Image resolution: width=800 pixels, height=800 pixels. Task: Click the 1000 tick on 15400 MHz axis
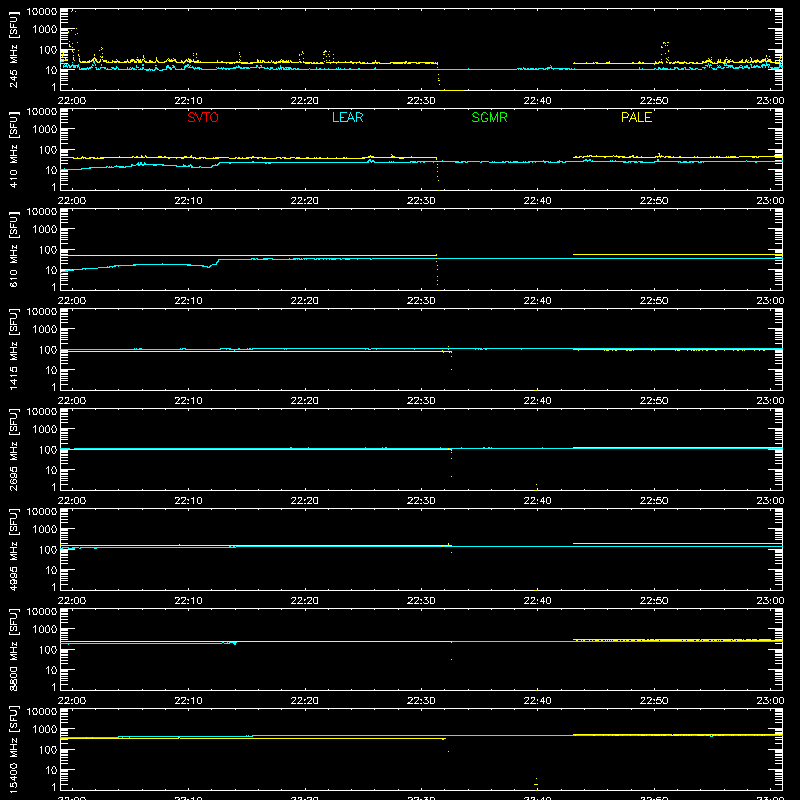(45, 730)
